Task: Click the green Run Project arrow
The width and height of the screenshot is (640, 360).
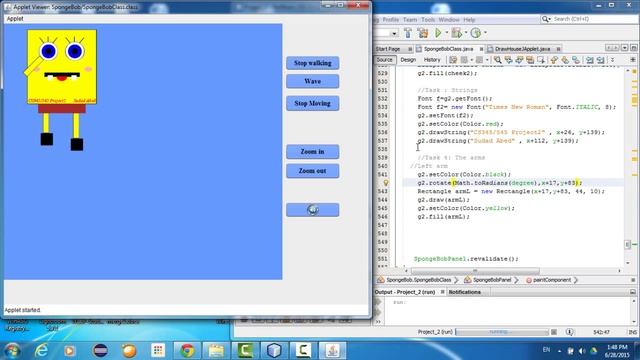Action: pyautogui.click(x=438, y=33)
